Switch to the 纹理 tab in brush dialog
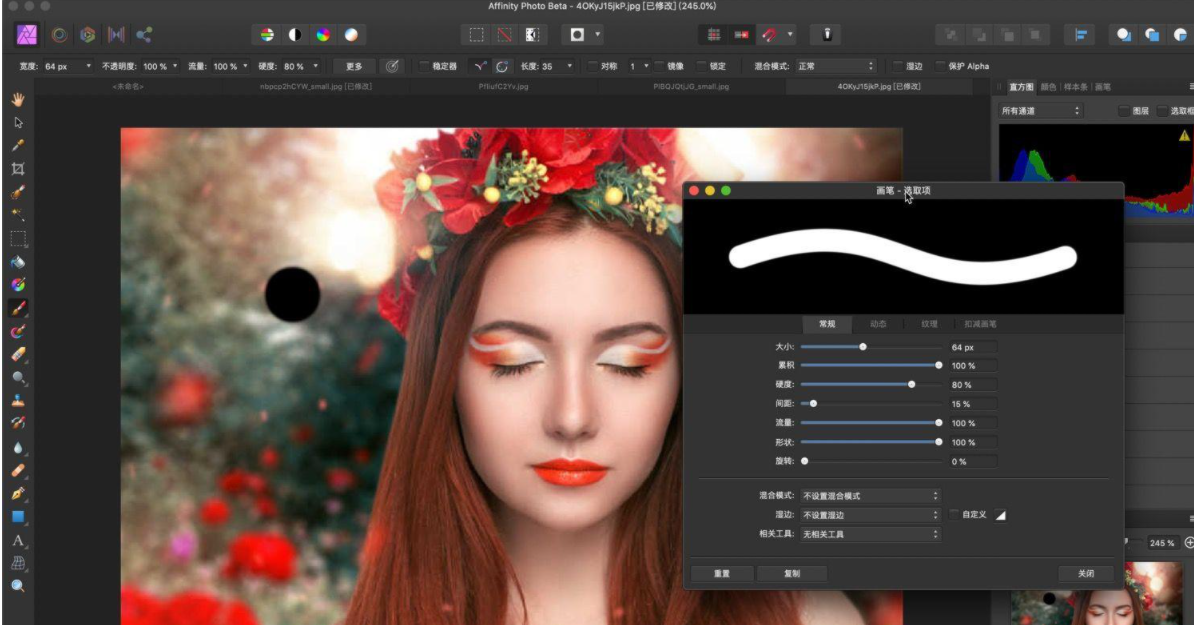This screenshot has height=625, width=1194. pos(929,324)
